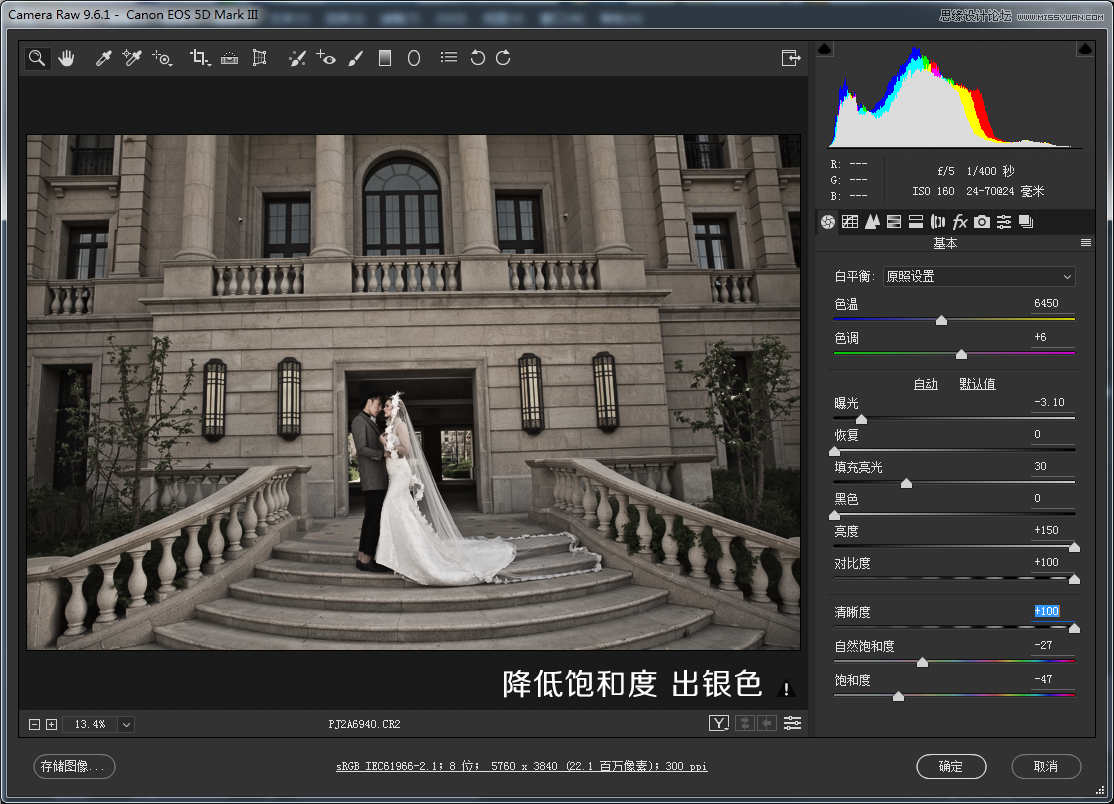Open workflow options link showing sRGB settings
1114x804 pixels.
tap(521, 767)
